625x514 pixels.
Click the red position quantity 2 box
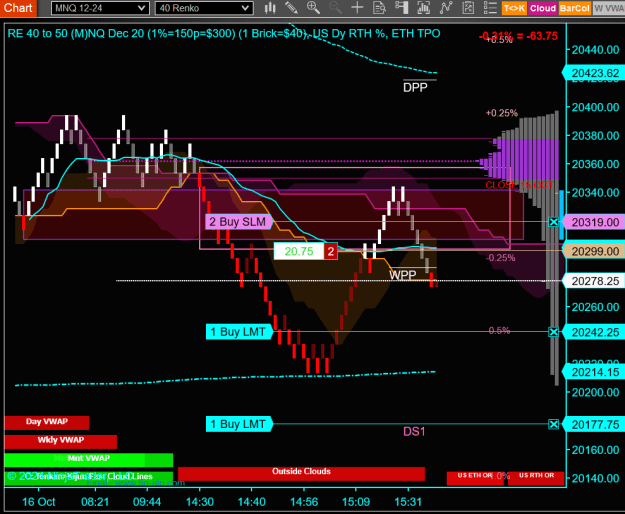point(330,251)
